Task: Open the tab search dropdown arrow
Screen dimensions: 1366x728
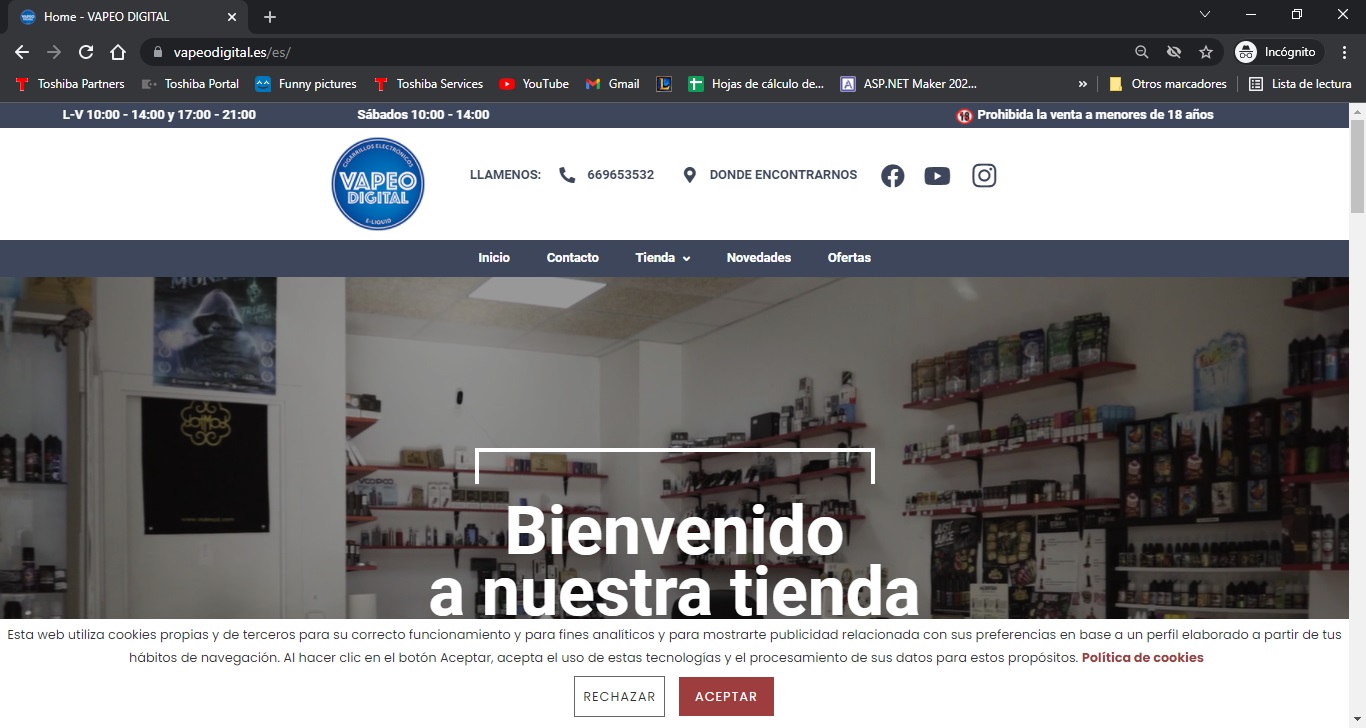Action: tap(1204, 15)
